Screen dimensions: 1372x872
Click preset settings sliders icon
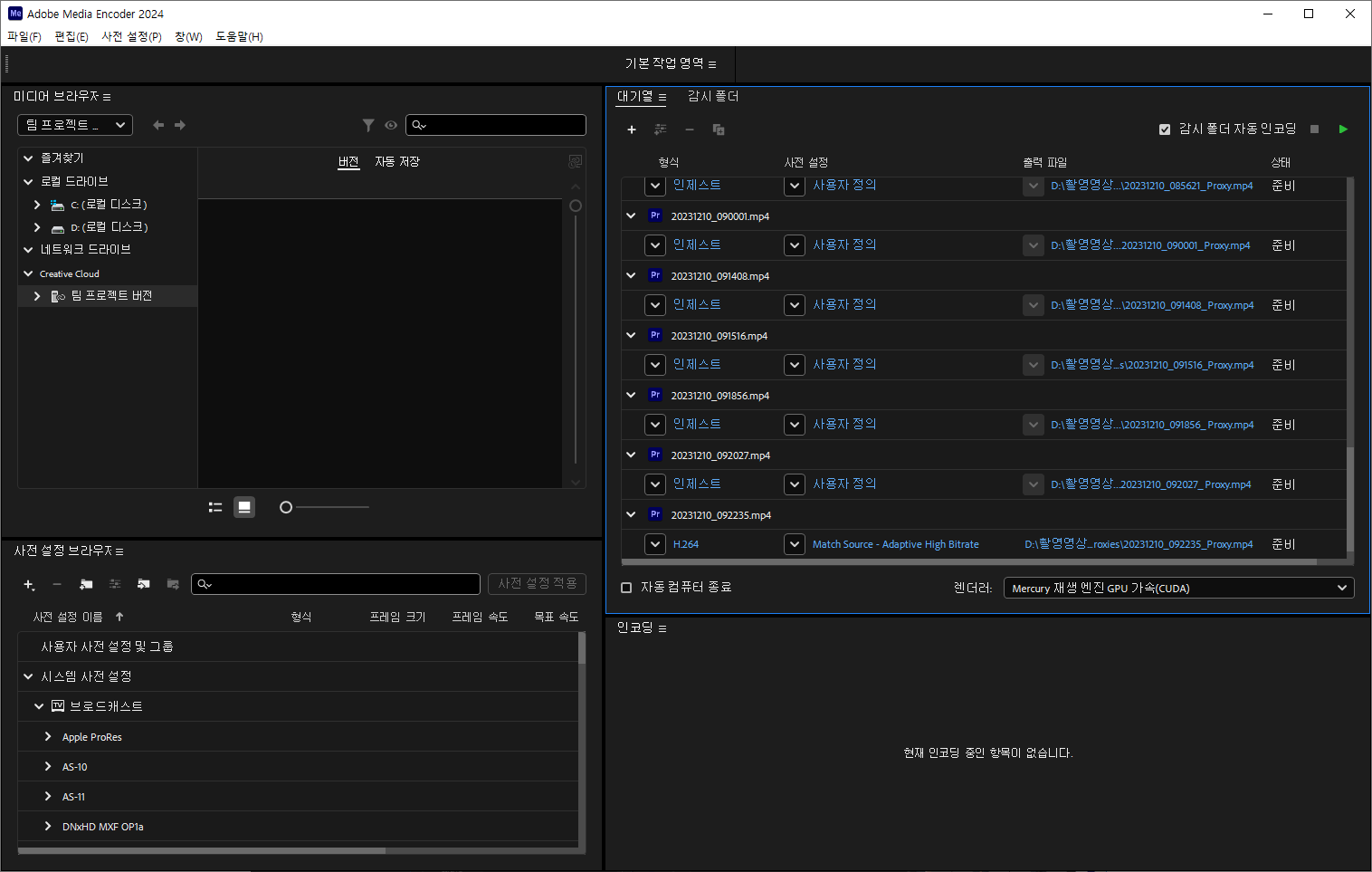115,584
